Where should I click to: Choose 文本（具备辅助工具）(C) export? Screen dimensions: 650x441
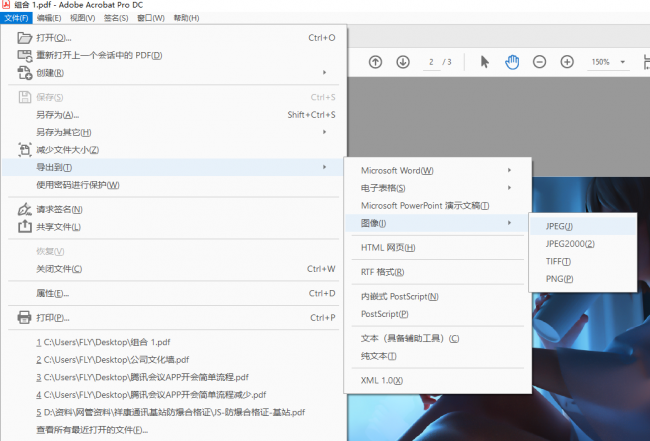[x=438, y=338]
